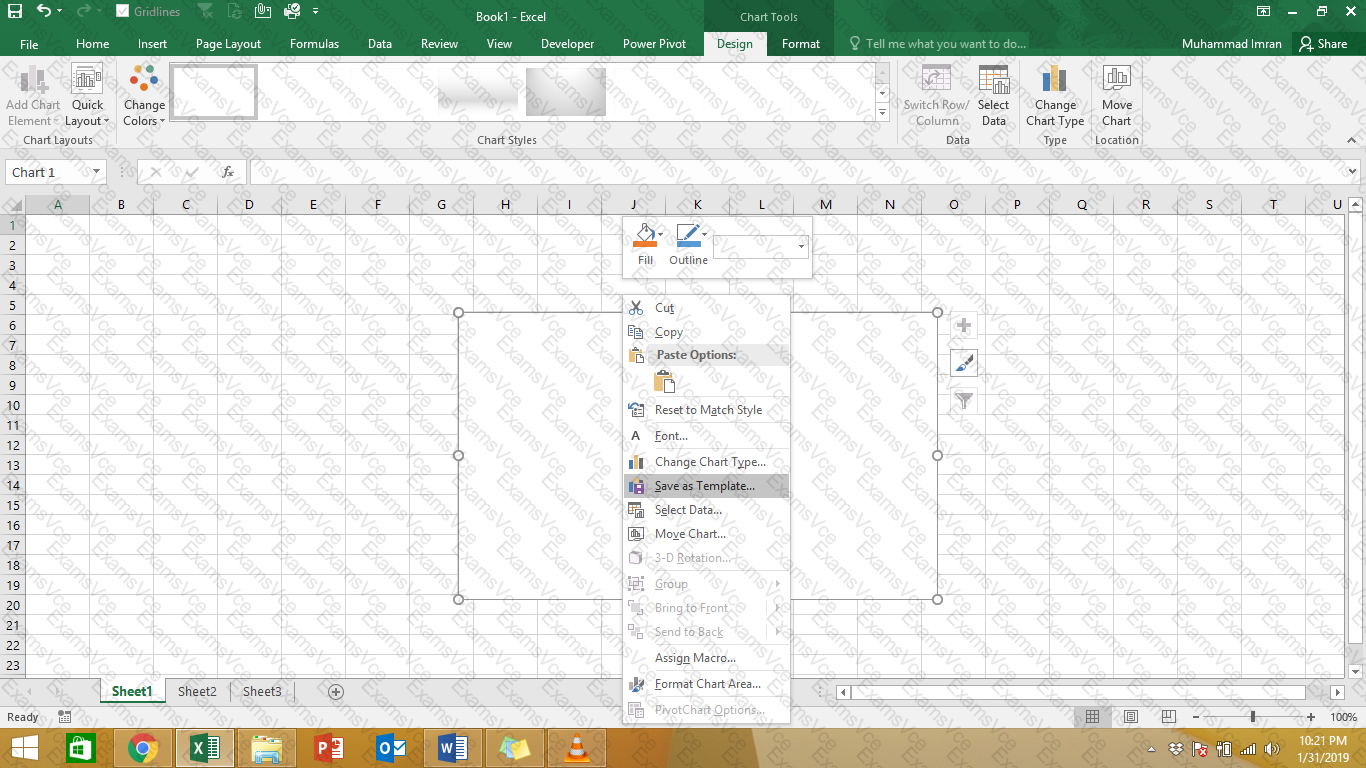Click the Paste clipboard icon under Paste Options
The height and width of the screenshot is (768, 1366).
[664, 381]
